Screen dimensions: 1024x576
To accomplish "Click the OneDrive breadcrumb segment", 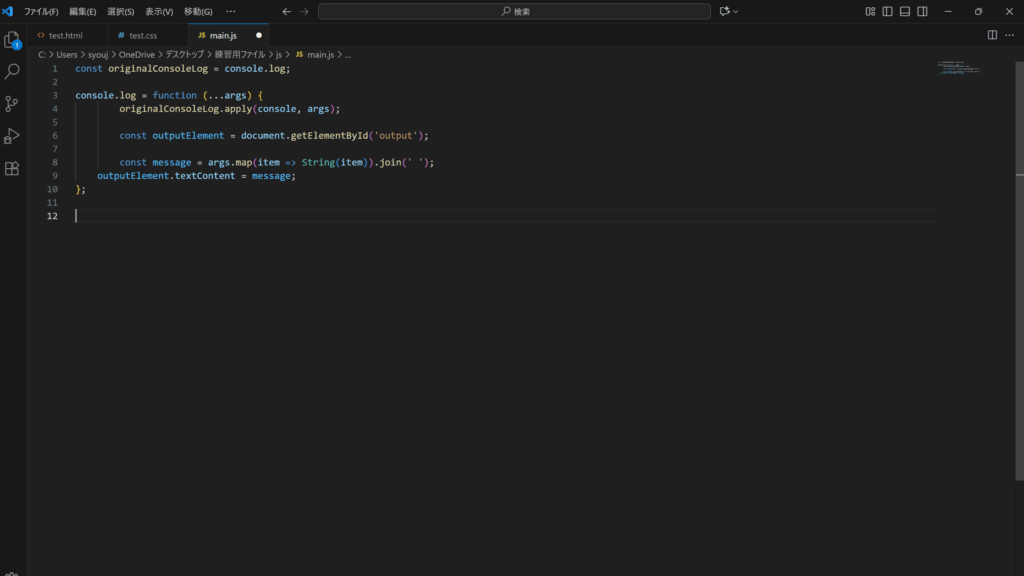I will tap(137, 54).
